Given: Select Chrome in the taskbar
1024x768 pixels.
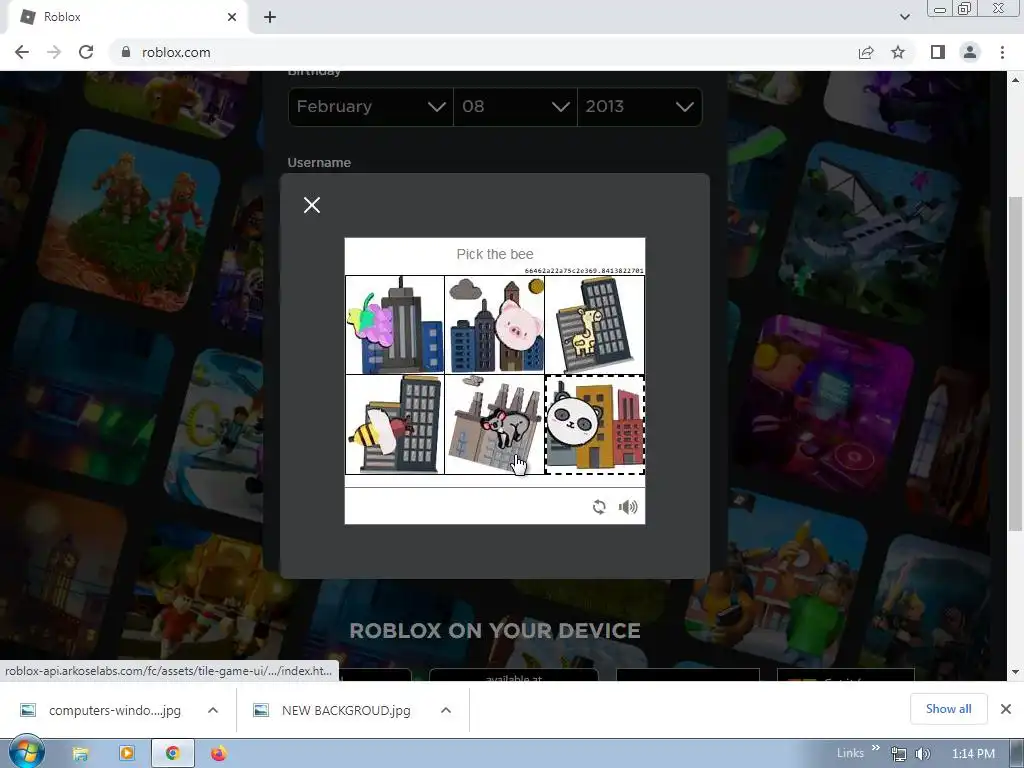Looking at the screenshot, I should [172, 754].
